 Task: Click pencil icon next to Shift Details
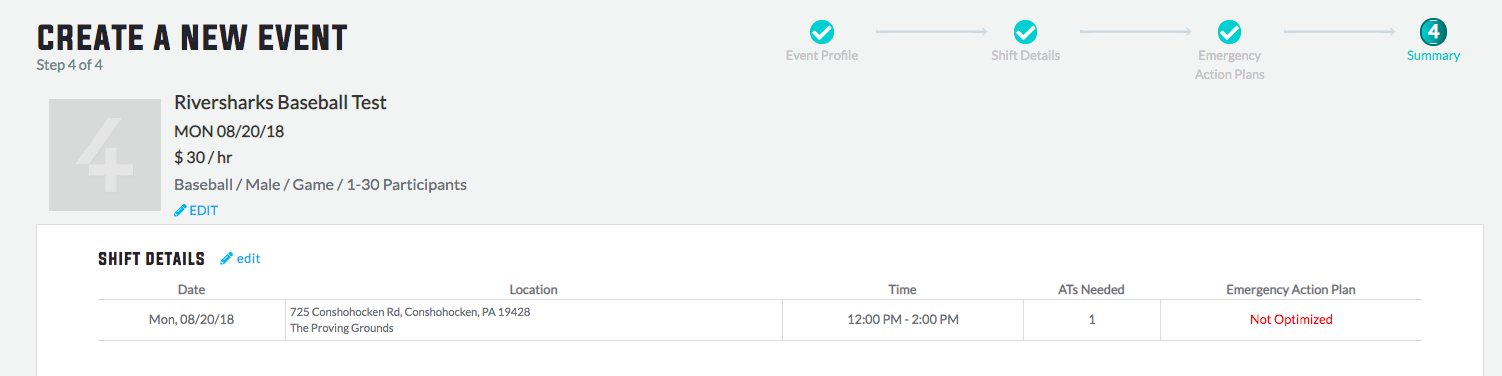(227, 258)
